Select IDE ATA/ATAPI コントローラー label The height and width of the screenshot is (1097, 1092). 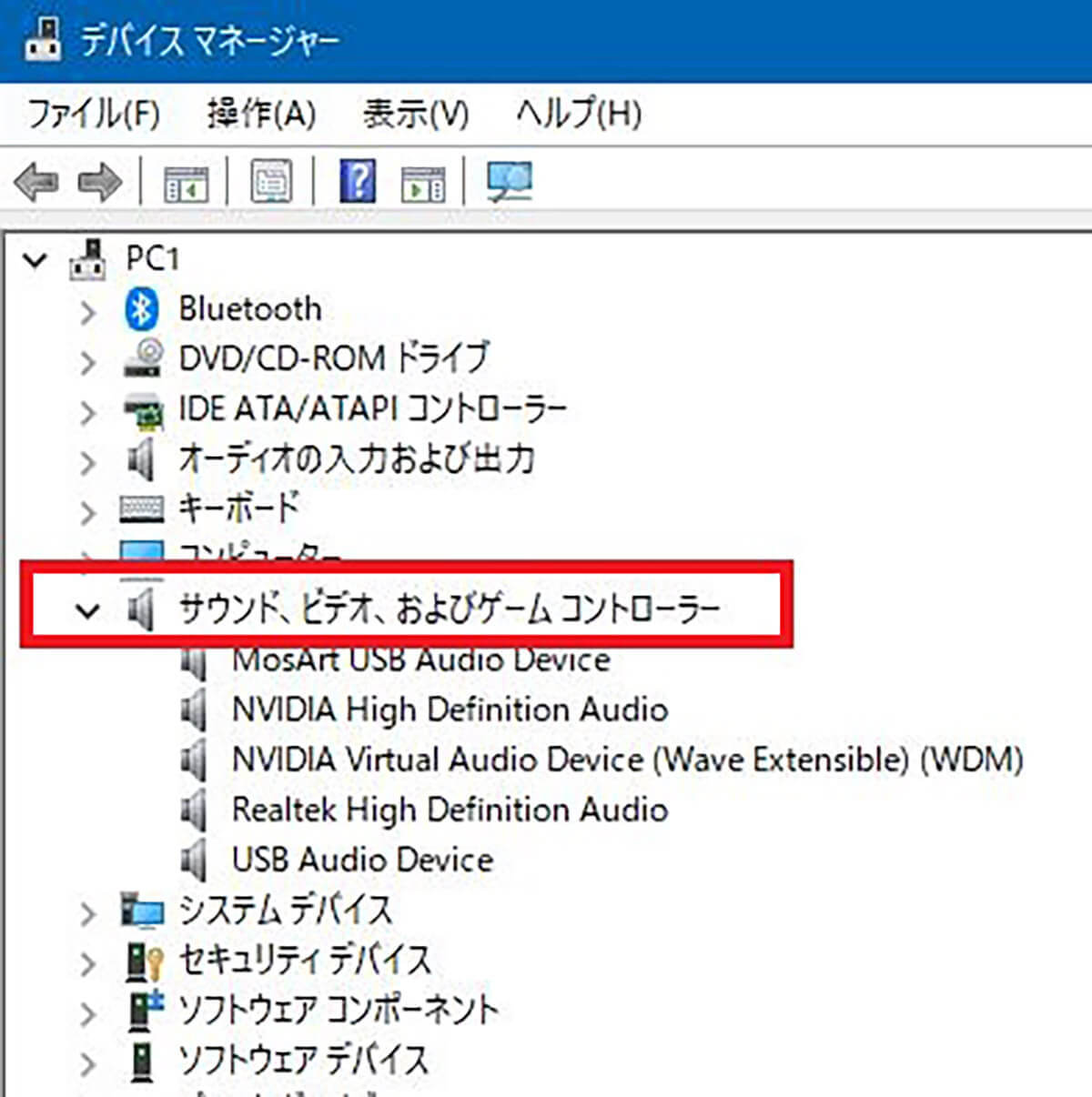pyautogui.click(x=372, y=409)
